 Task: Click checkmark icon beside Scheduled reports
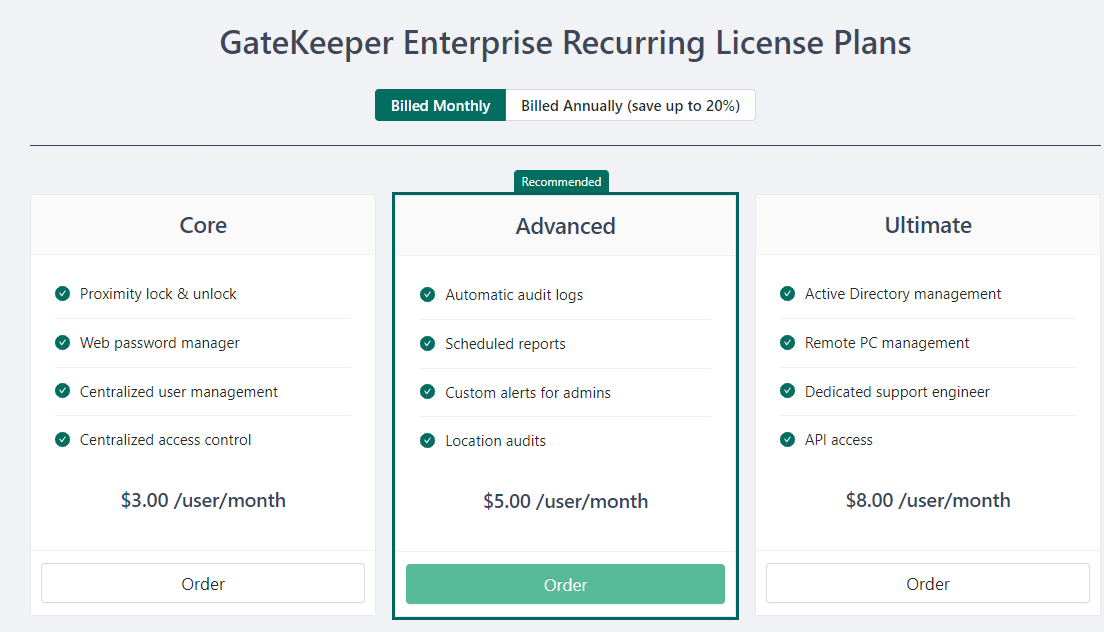(x=427, y=343)
